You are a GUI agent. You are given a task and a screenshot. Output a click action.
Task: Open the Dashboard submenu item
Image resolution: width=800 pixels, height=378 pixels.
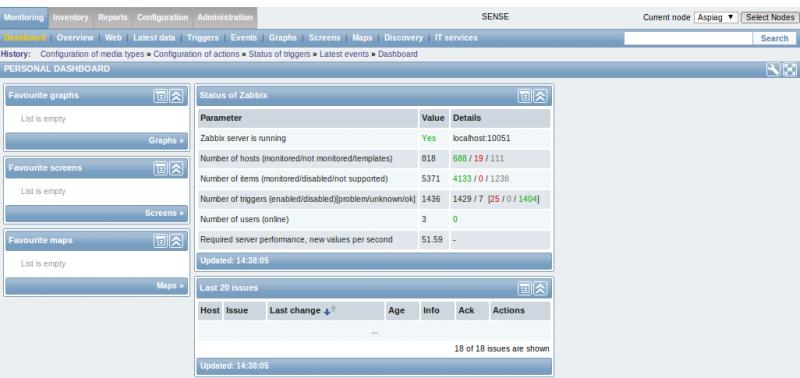[24, 38]
